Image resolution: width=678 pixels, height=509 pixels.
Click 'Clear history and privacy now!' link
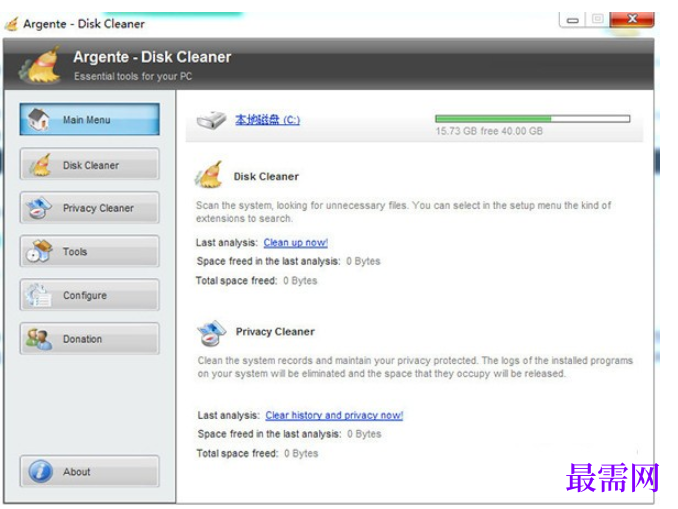334,415
